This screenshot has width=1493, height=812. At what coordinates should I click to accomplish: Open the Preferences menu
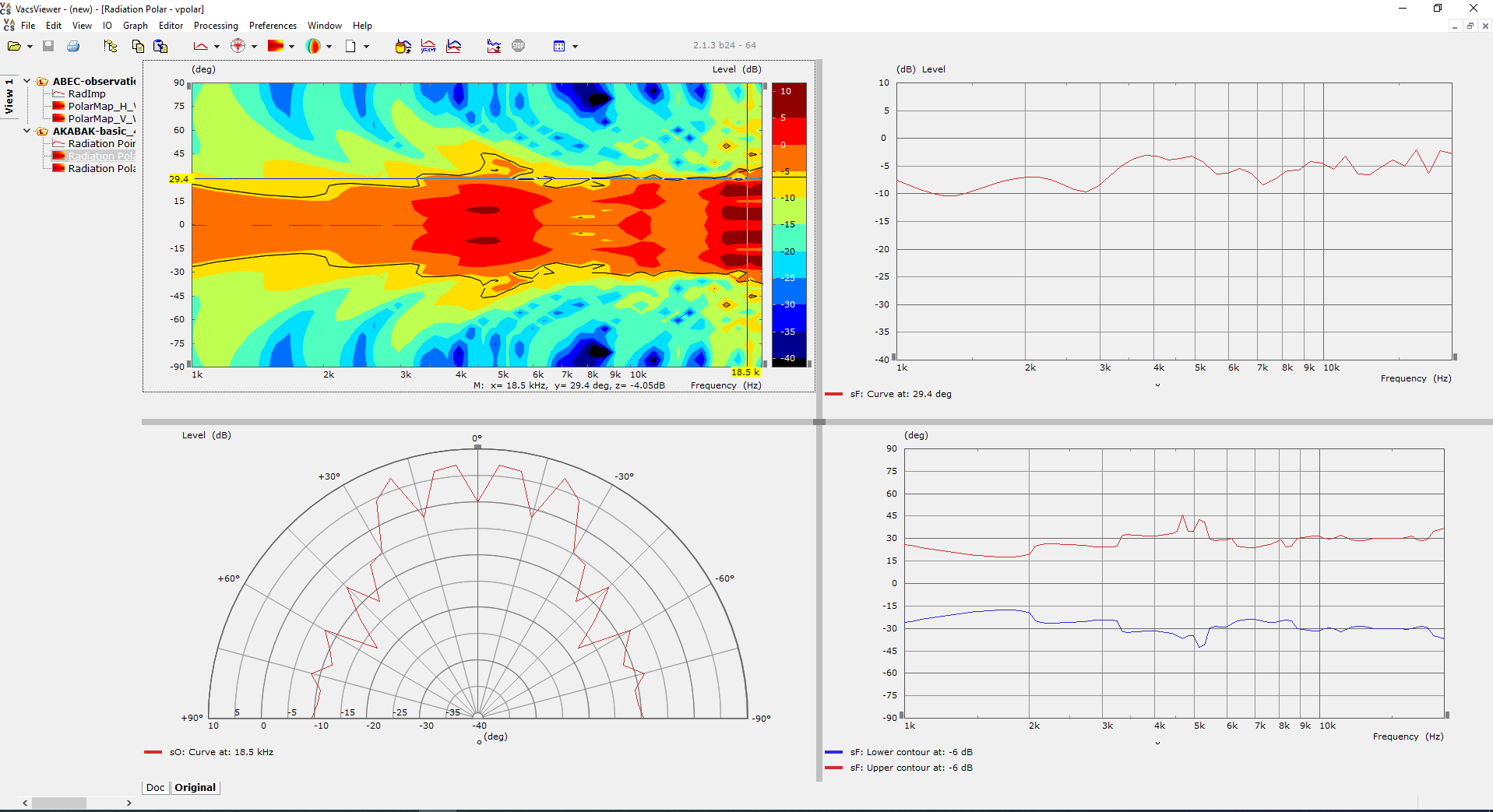[x=273, y=26]
